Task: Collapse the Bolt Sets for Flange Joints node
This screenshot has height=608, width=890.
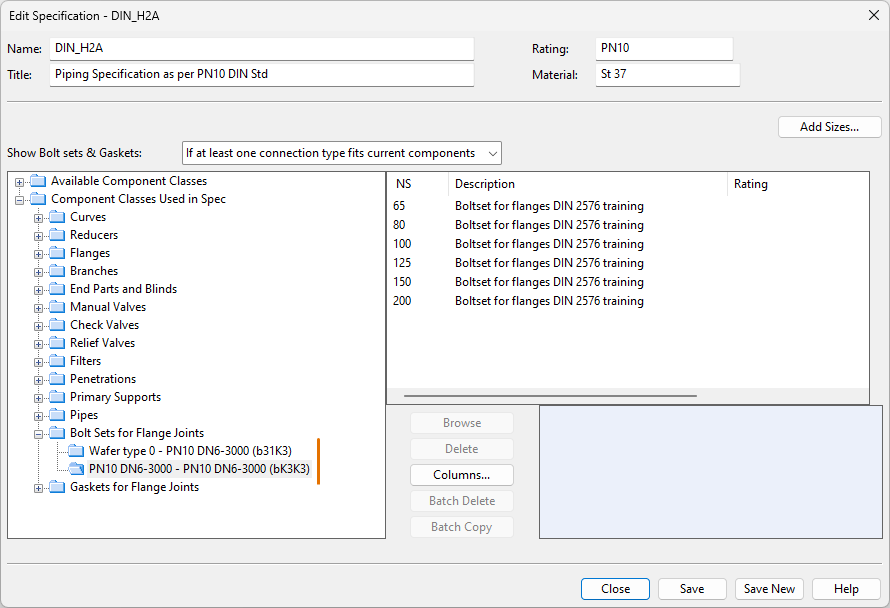Action: pos(39,434)
